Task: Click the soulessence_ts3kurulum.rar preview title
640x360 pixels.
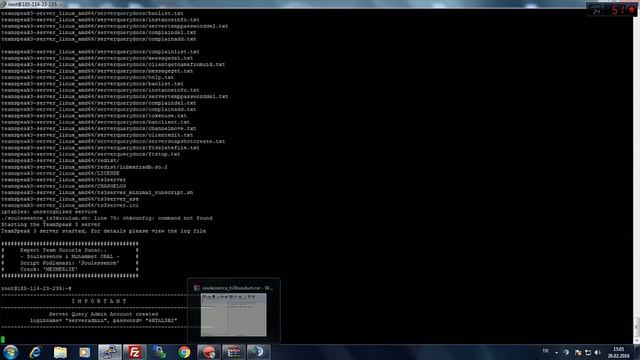Action: [237, 288]
